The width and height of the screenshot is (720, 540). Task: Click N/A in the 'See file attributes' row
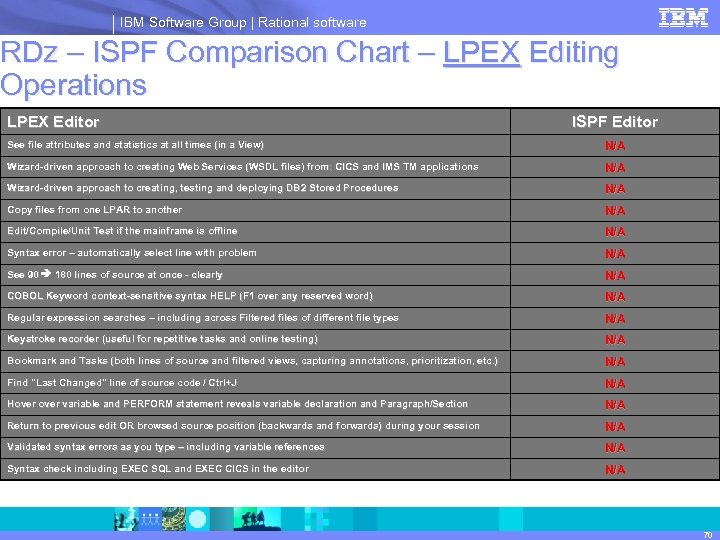click(615, 146)
